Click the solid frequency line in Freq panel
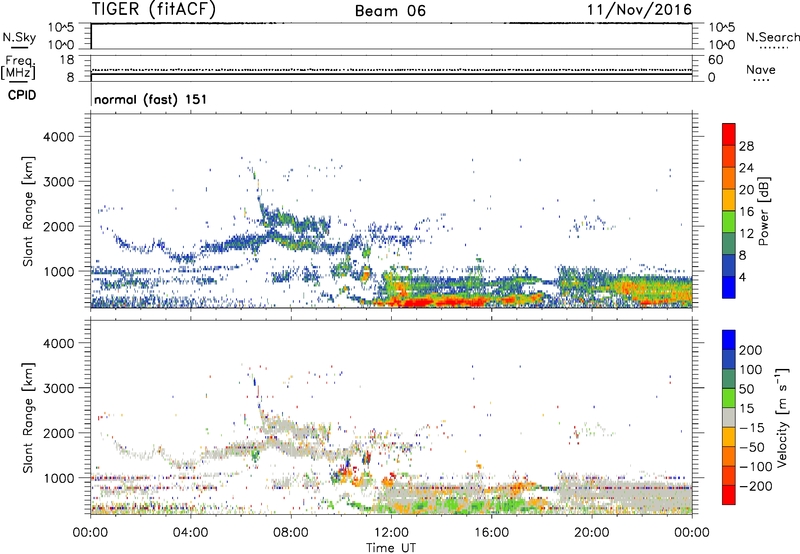Image resolution: width=800 pixels, height=554 pixels. point(391,74)
